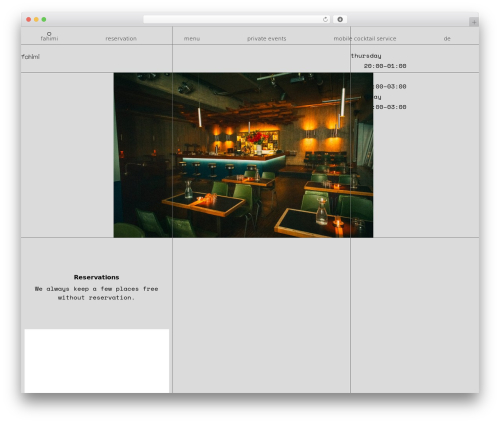Open a new tab with plus button
The height and width of the screenshot is (423, 500).
point(474,22)
